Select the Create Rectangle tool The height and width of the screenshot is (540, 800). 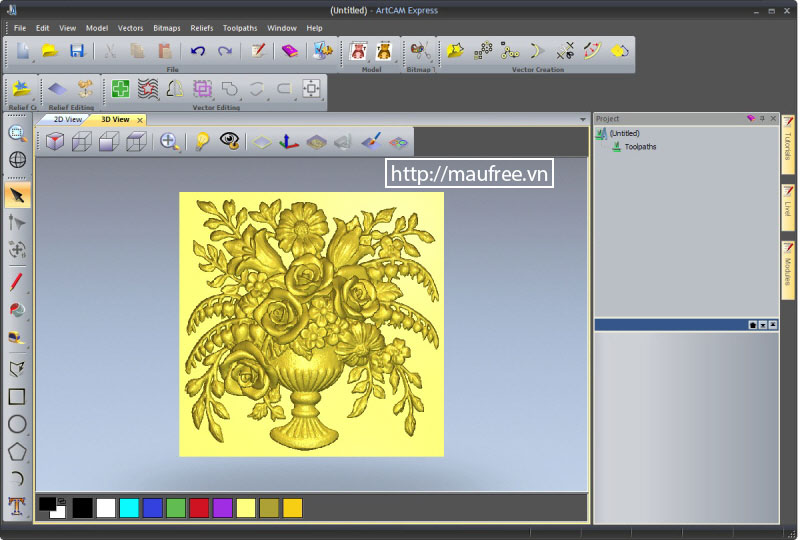pyautogui.click(x=17, y=396)
